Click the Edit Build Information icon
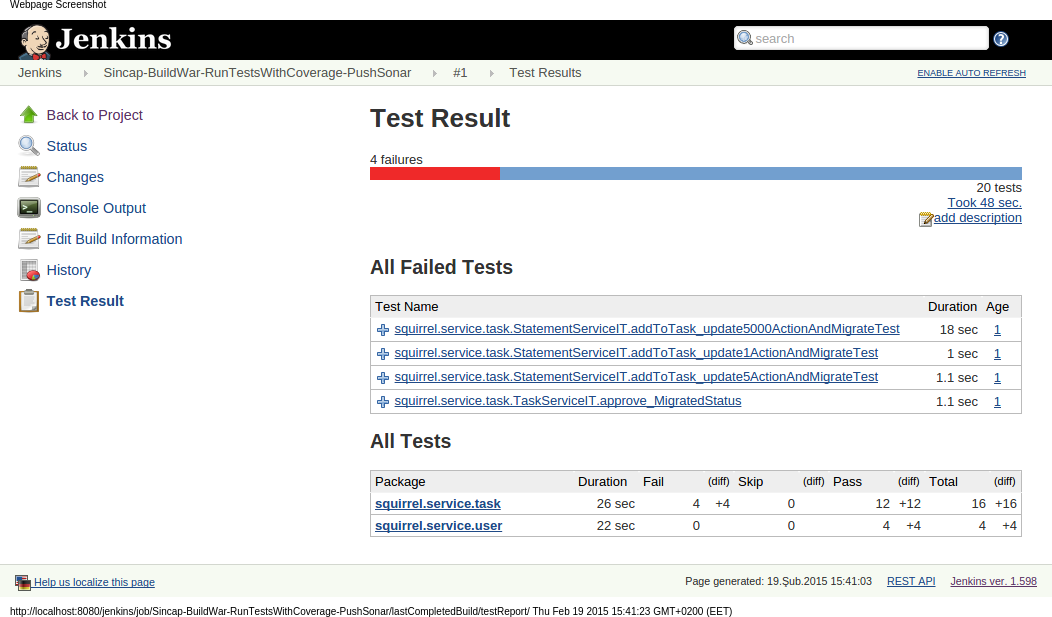The width and height of the screenshot is (1052, 617). (x=29, y=239)
